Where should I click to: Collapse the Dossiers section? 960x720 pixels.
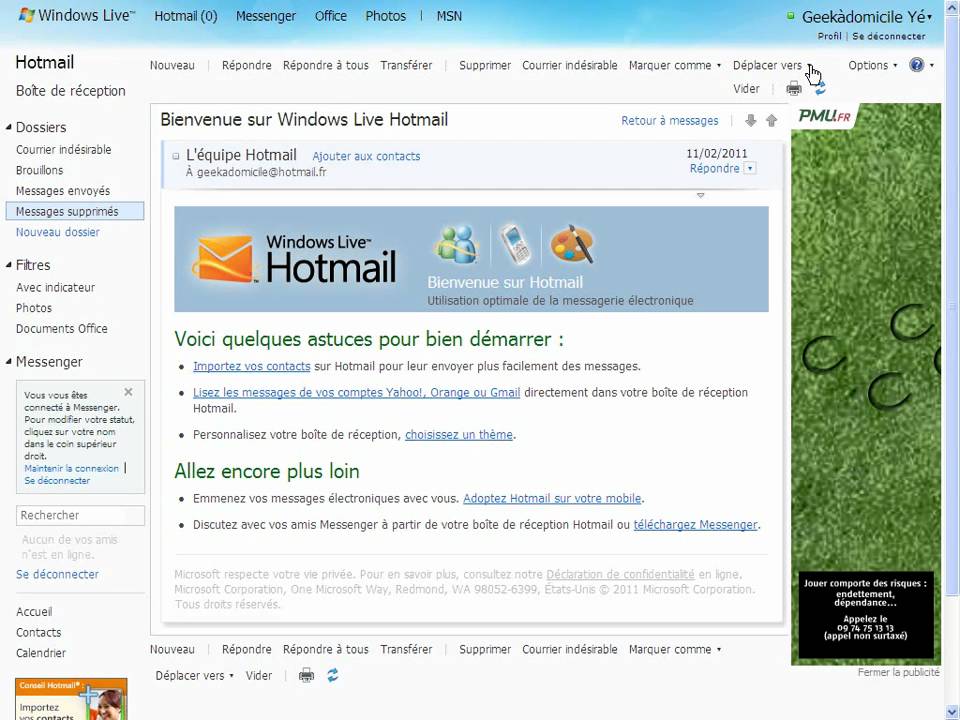click(x=9, y=127)
